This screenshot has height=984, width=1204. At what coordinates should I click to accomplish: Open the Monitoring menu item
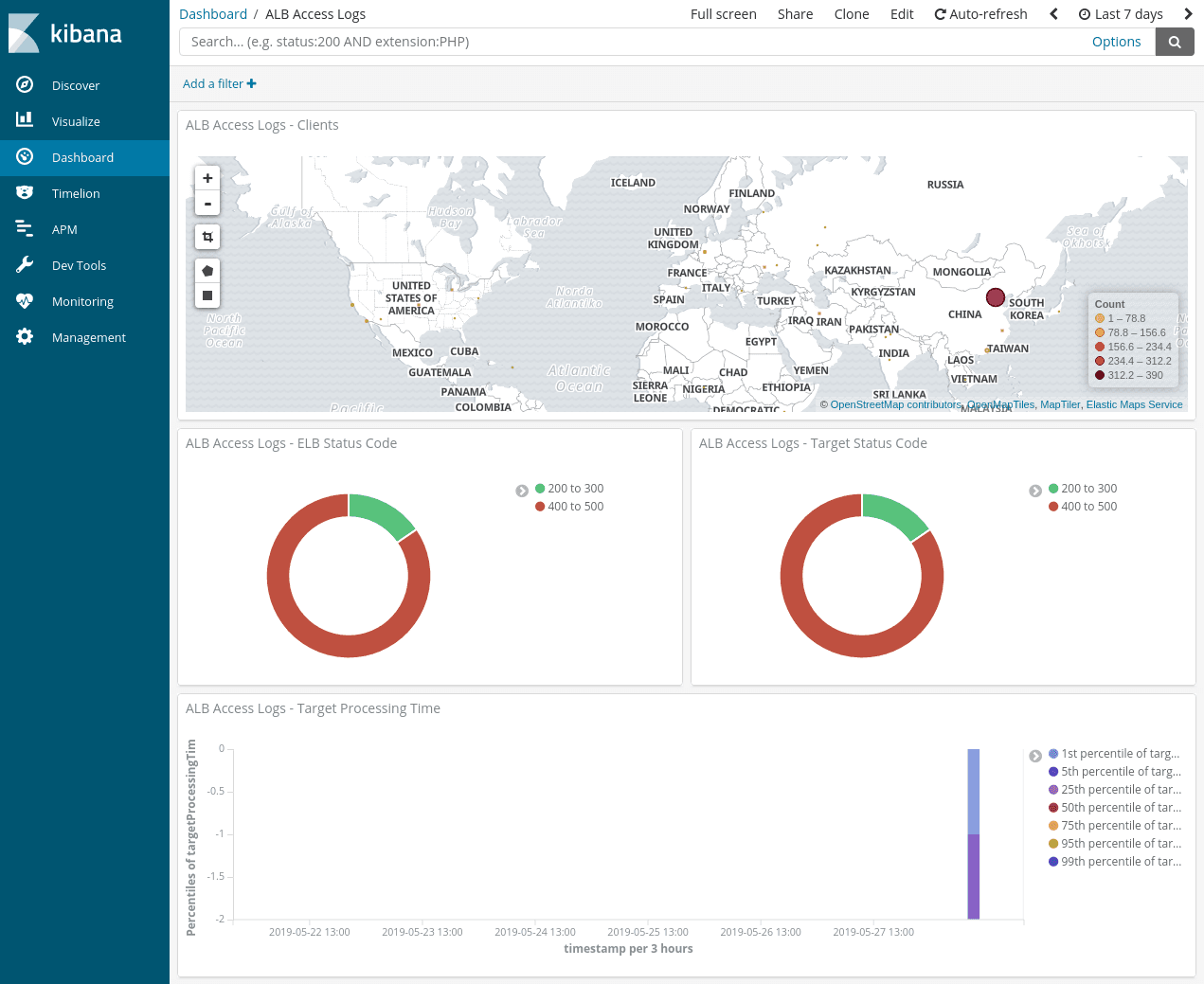(84, 301)
